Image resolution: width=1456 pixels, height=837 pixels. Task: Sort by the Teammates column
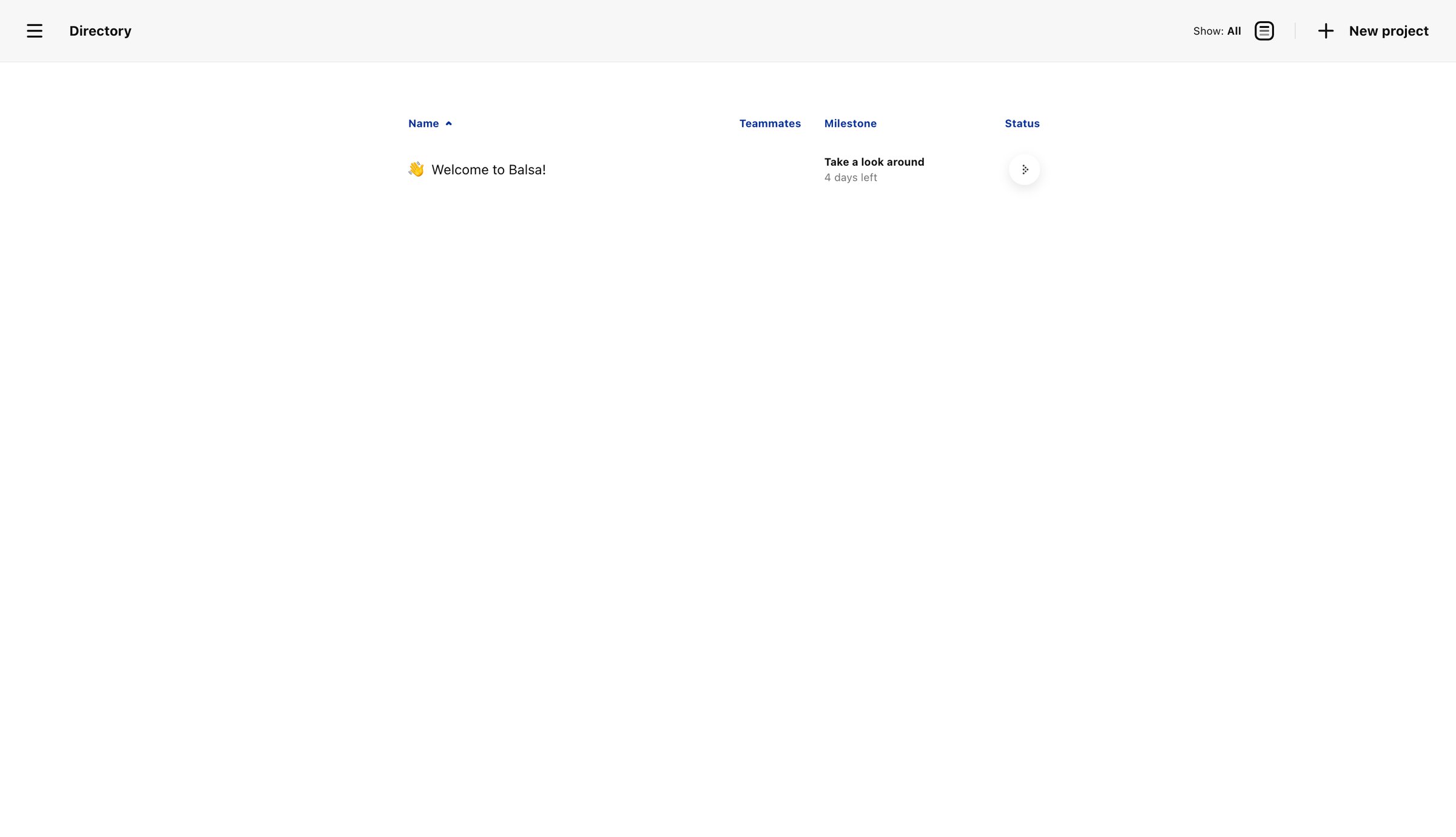coord(770,123)
